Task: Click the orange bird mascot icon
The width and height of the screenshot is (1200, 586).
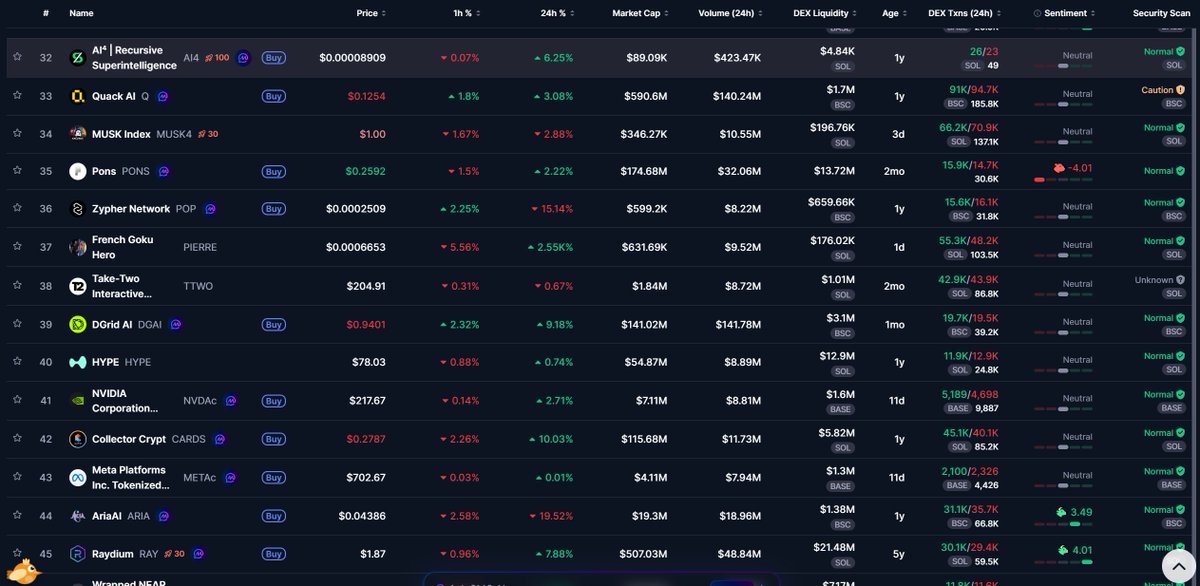Action: coord(22,571)
